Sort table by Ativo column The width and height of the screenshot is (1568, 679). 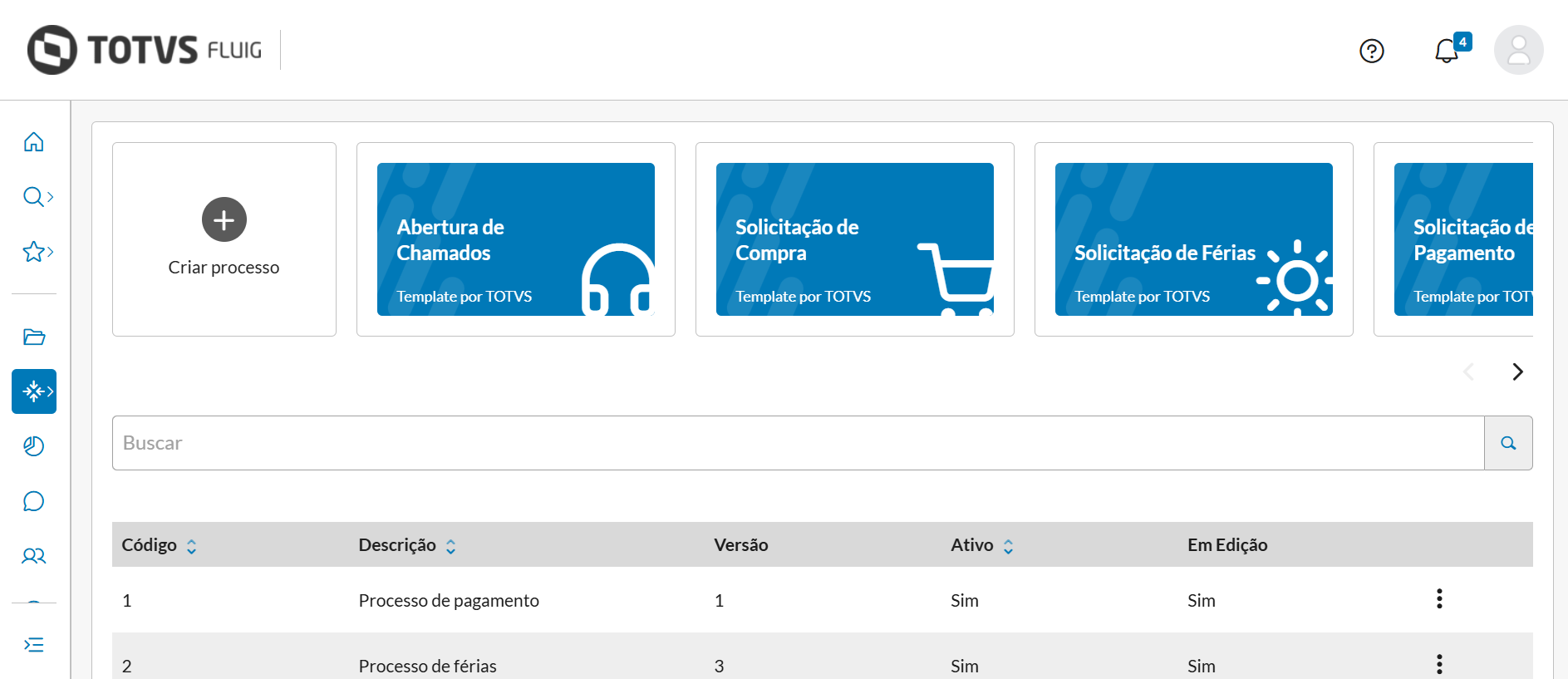coord(1008,546)
